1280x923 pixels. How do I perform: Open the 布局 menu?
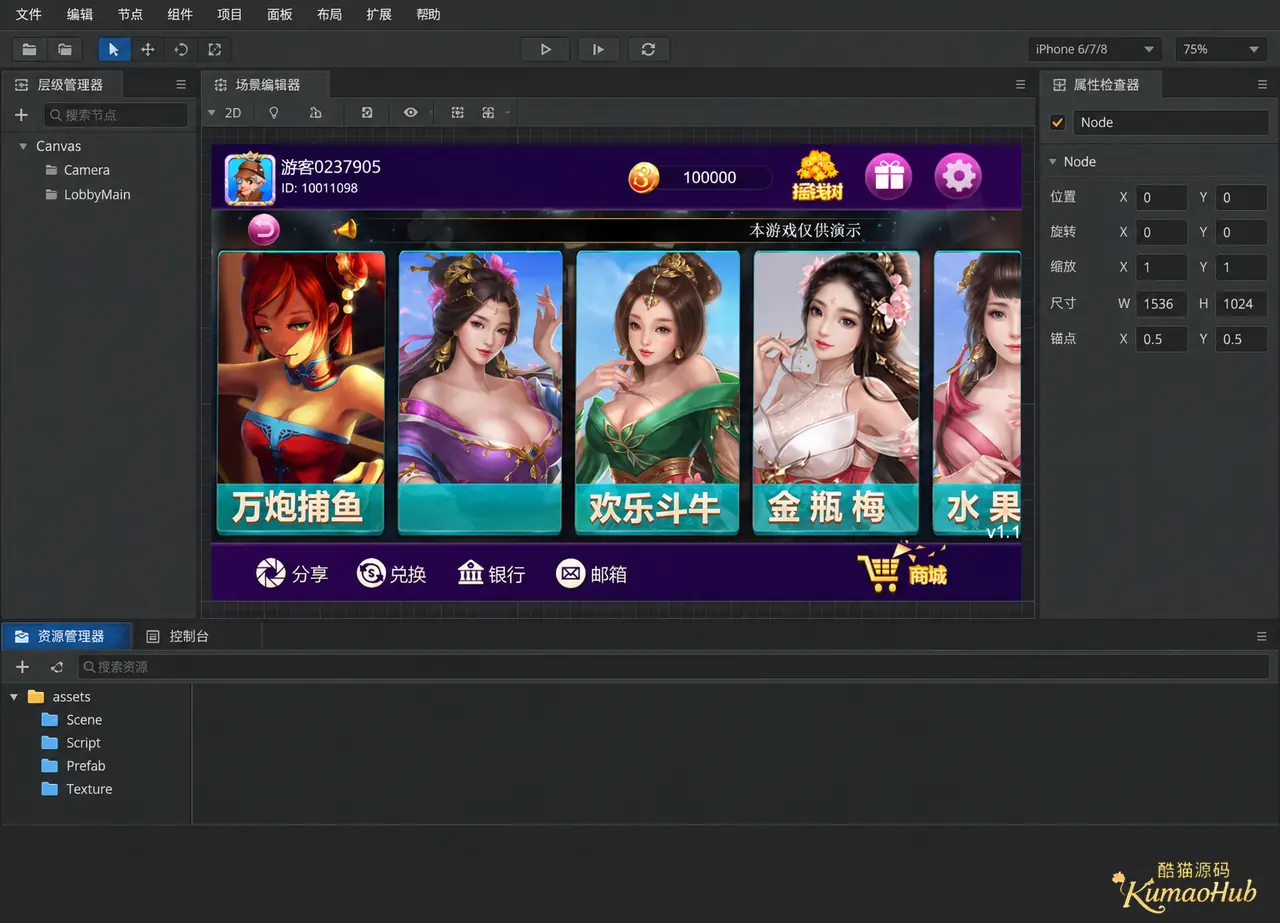(x=329, y=15)
